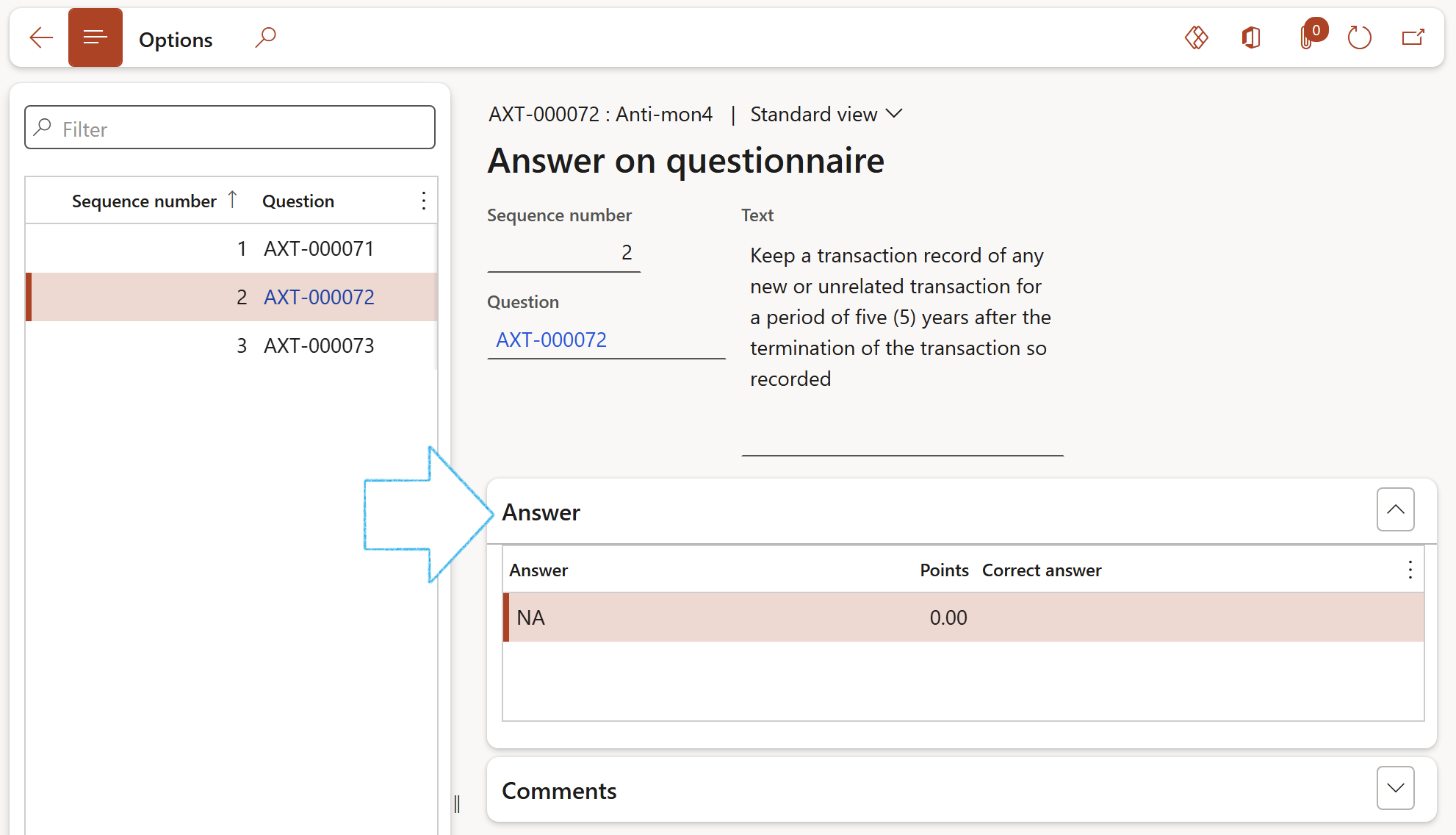Open in Microsoft Office icon

[1251, 37]
